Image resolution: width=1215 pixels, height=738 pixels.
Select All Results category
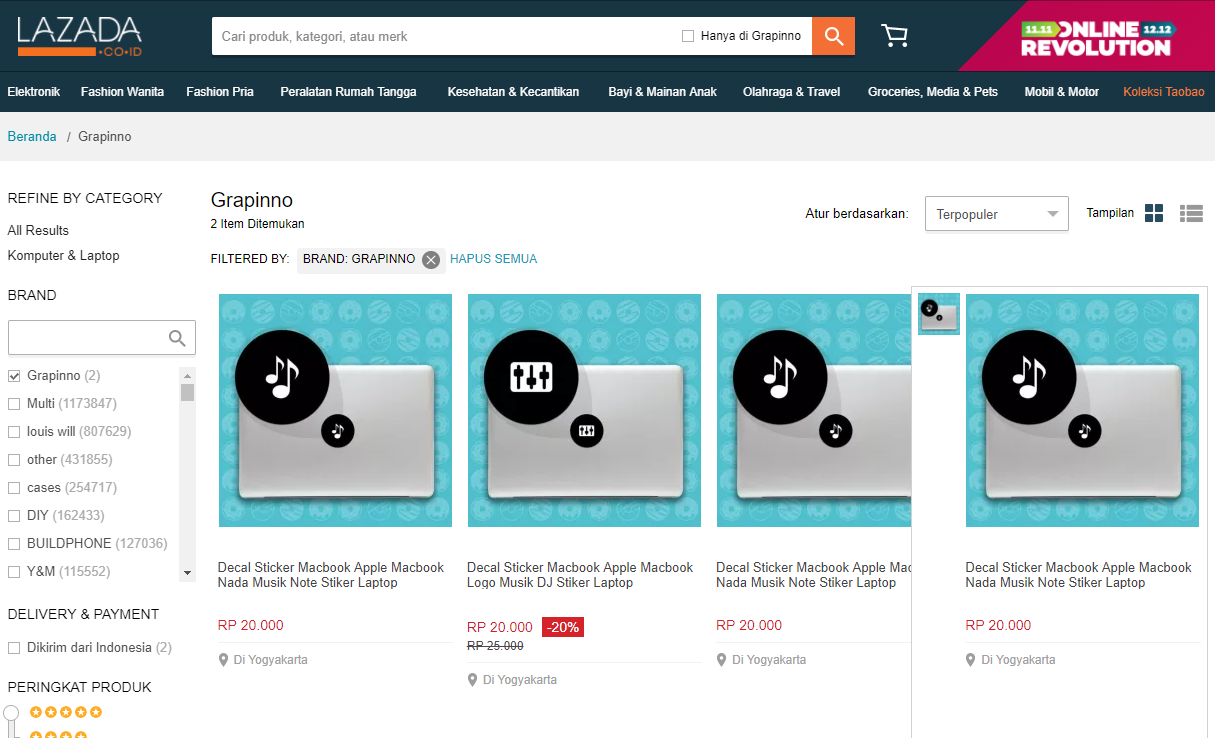38,231
